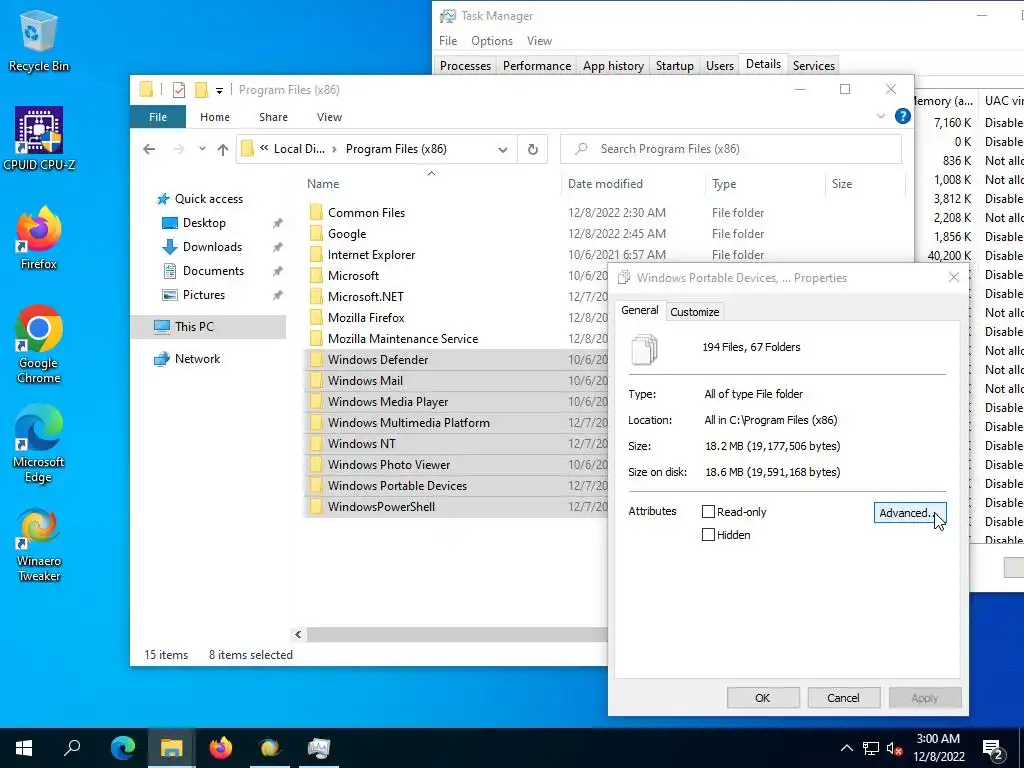The width and height of the screenshot is (1024, 768).
Task: Sort files by Date modified column
Action: click(x=632, y=184)
